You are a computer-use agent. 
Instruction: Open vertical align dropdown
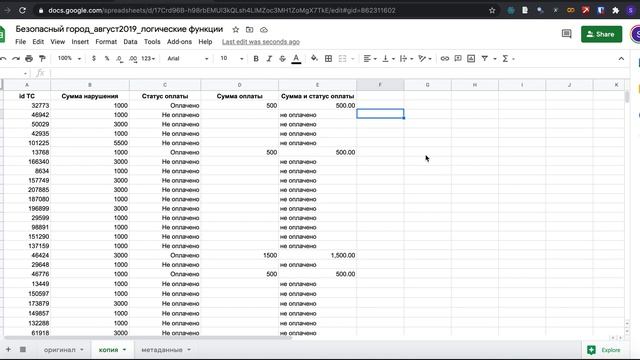tap(388, 59)
